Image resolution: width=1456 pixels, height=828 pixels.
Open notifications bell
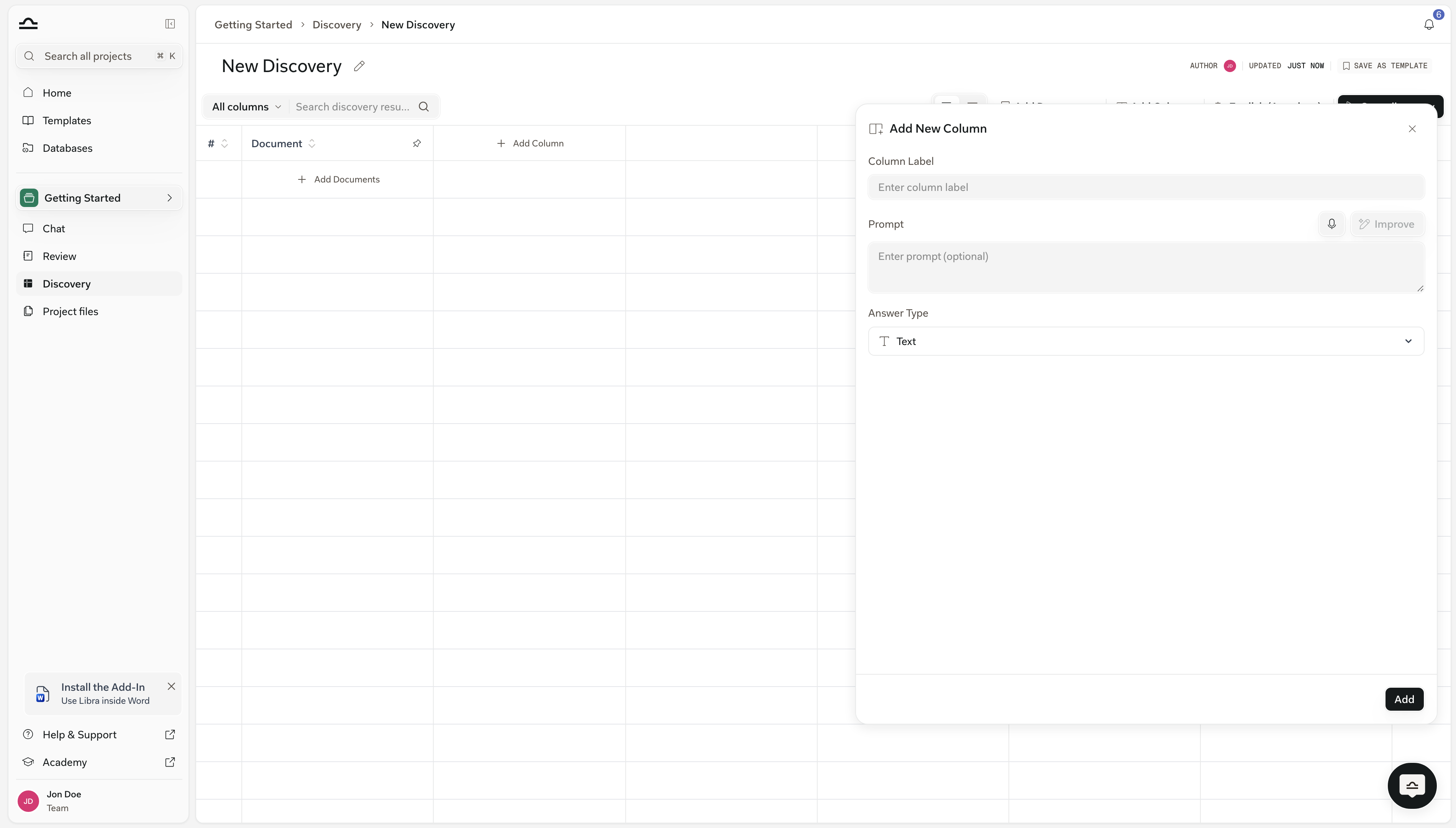pos(1429,25)
